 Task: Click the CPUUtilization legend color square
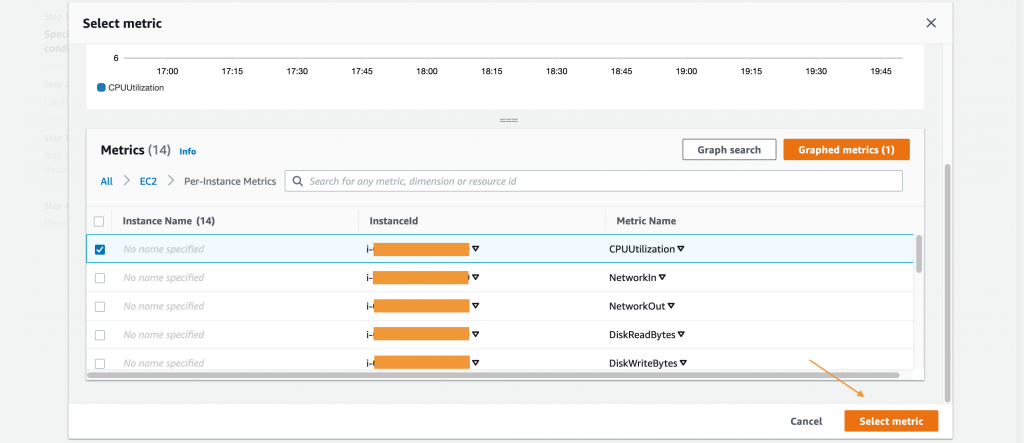pos(101,88)
